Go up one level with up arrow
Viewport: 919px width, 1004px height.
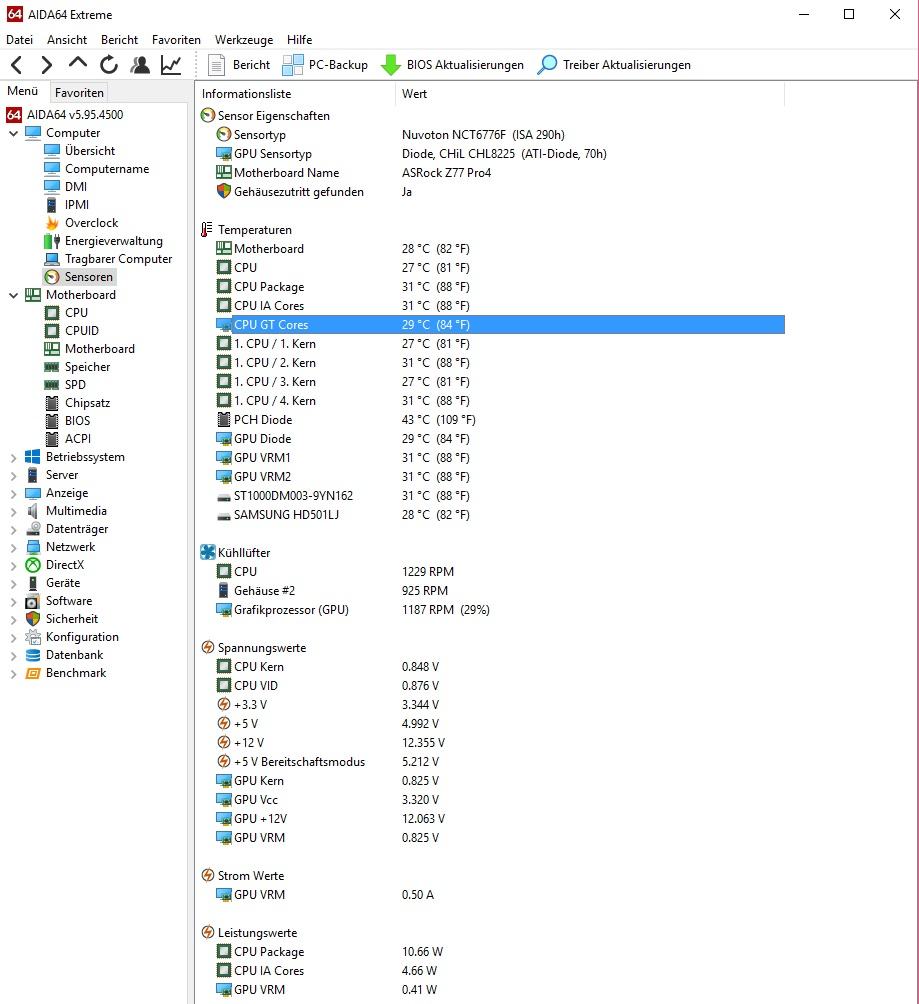tap(77, 63)
